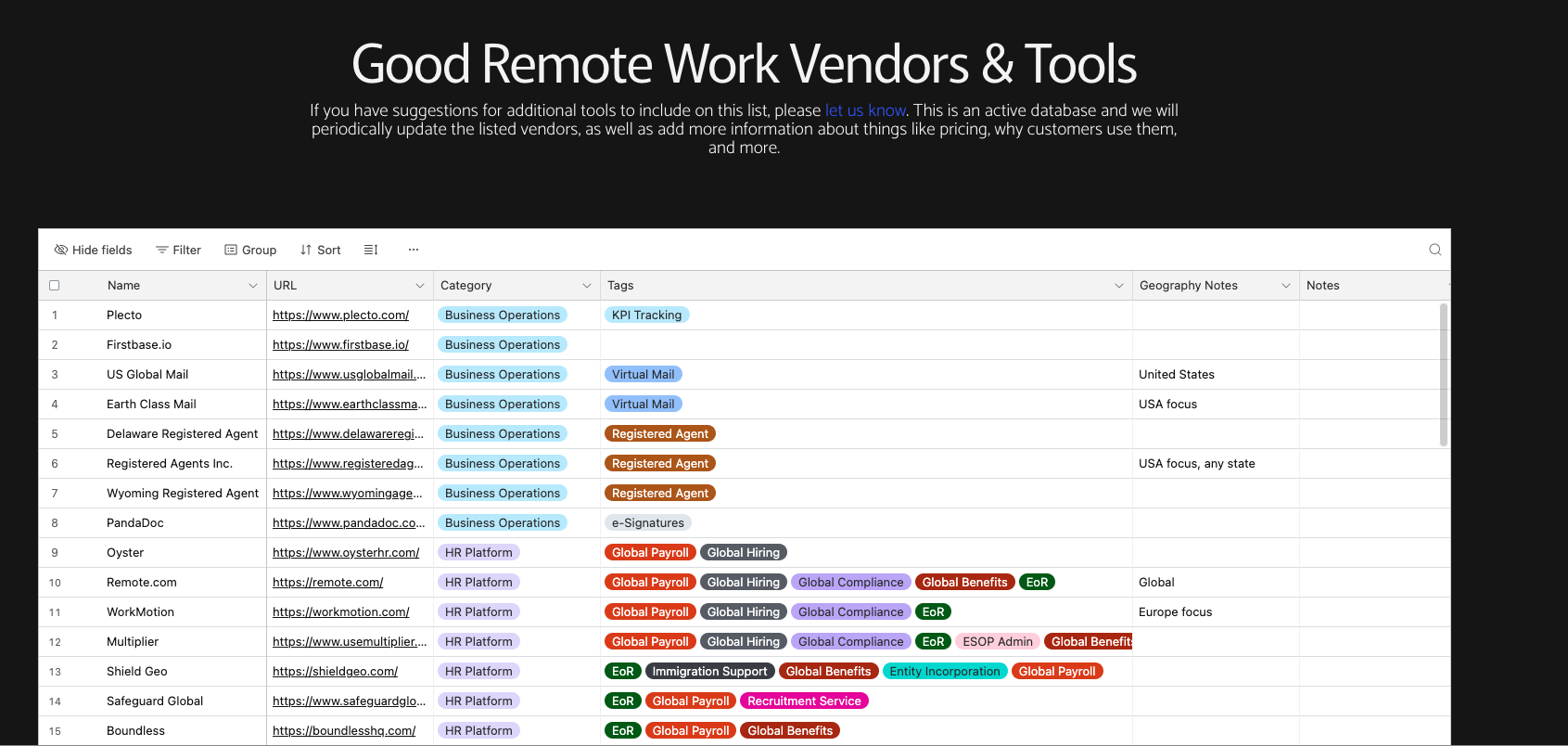Open the row height icon
Image resolution: width=1568 pixels, height=746 pixels.
[x=371, y=250]
